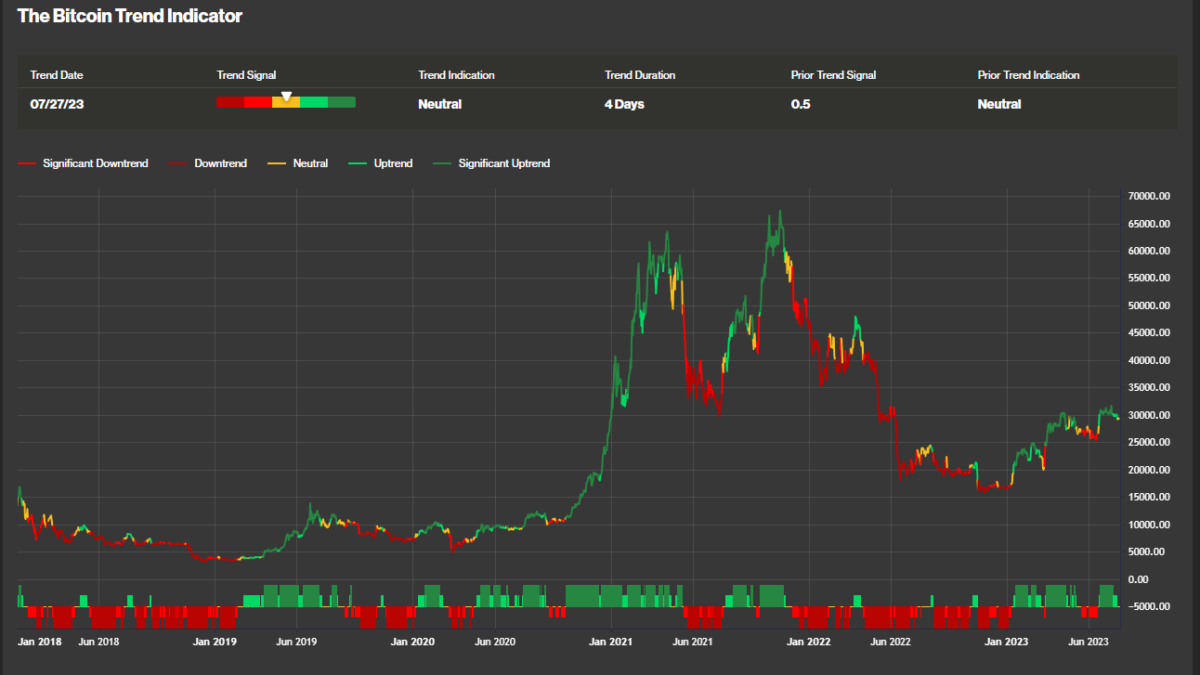Select the Jun 2023 label on time axis

coord(1088,642)
